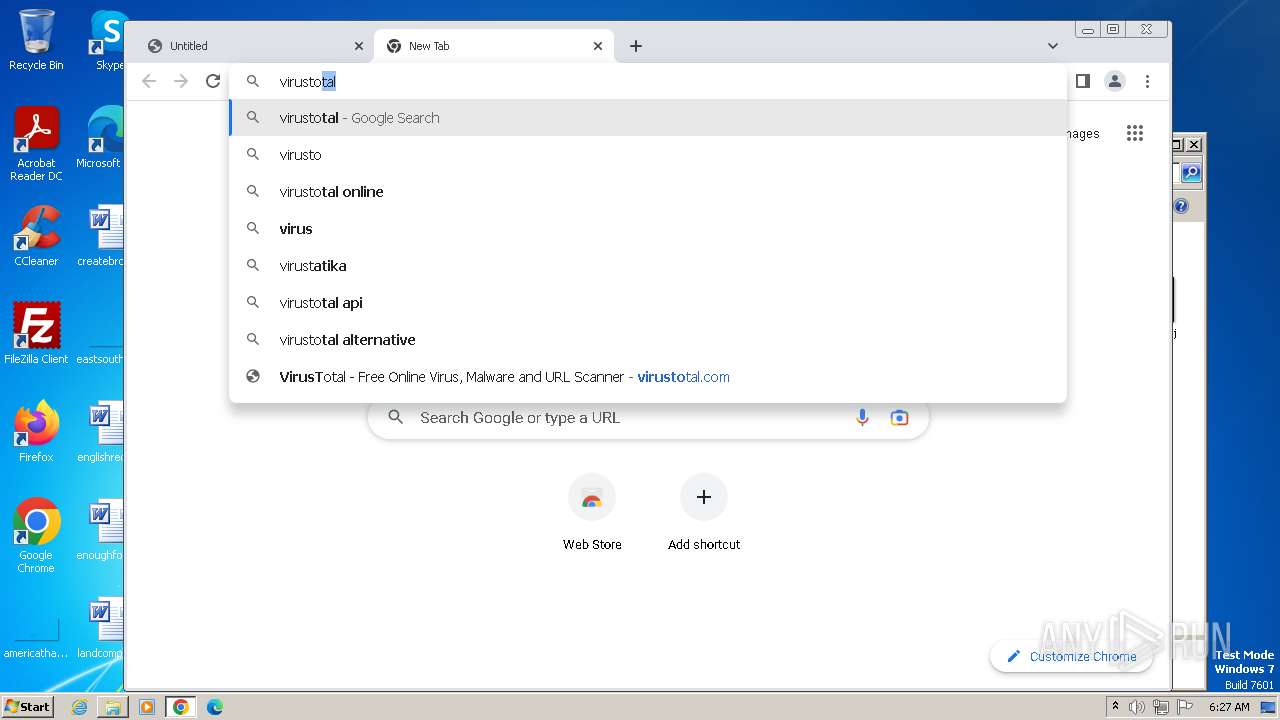Open Acrobat Reader DC desktop icon
1280x720 pixels.
pyautogui.click(x=36, y=144)
